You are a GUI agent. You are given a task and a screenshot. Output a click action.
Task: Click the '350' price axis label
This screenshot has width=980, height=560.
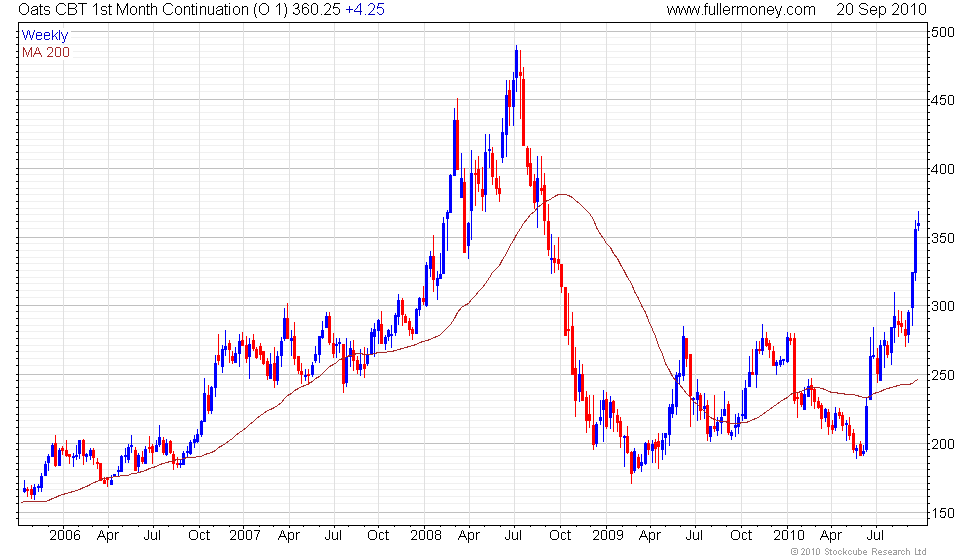942,239
